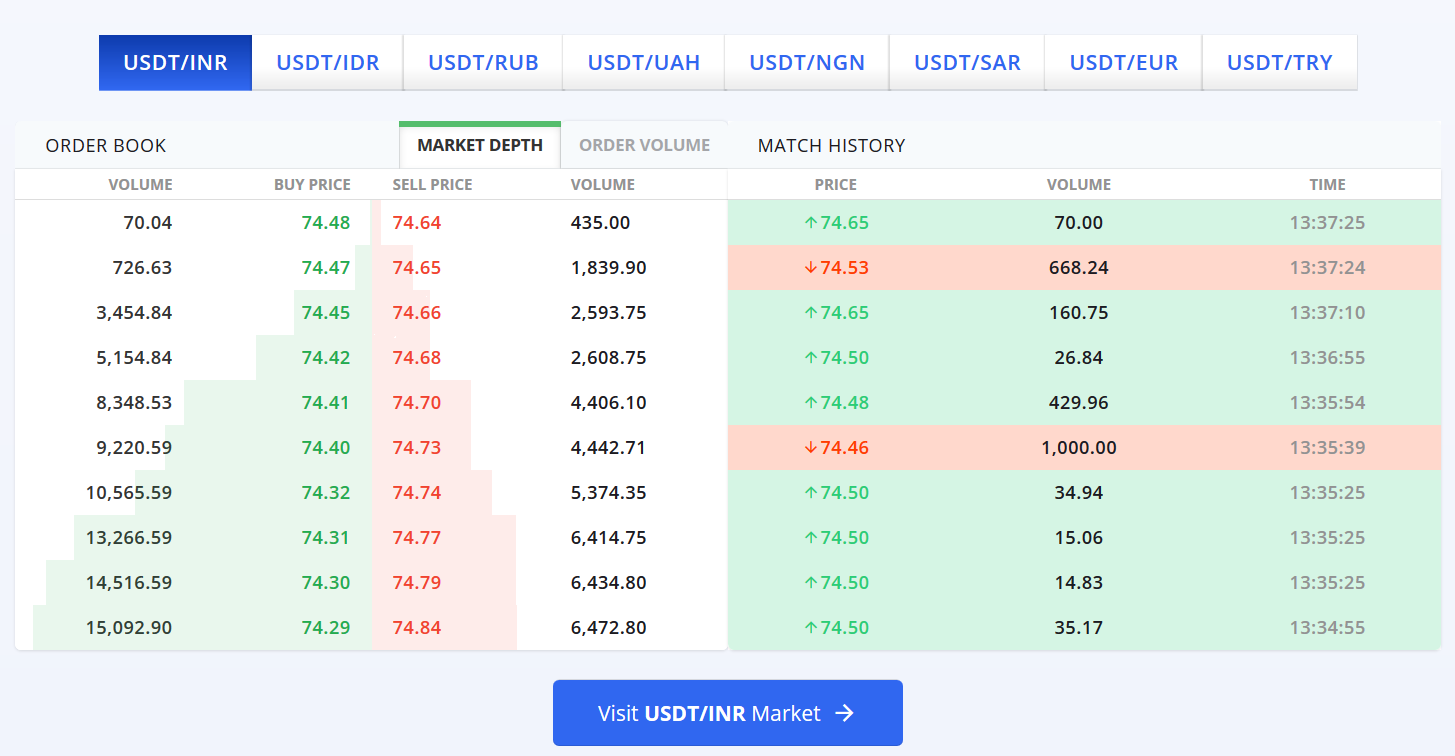This screenshot has width=1455, height=756.
Task: Select the 1,000.00 volume trade row
Action: pyautogui.click(x=1079, y=448)
